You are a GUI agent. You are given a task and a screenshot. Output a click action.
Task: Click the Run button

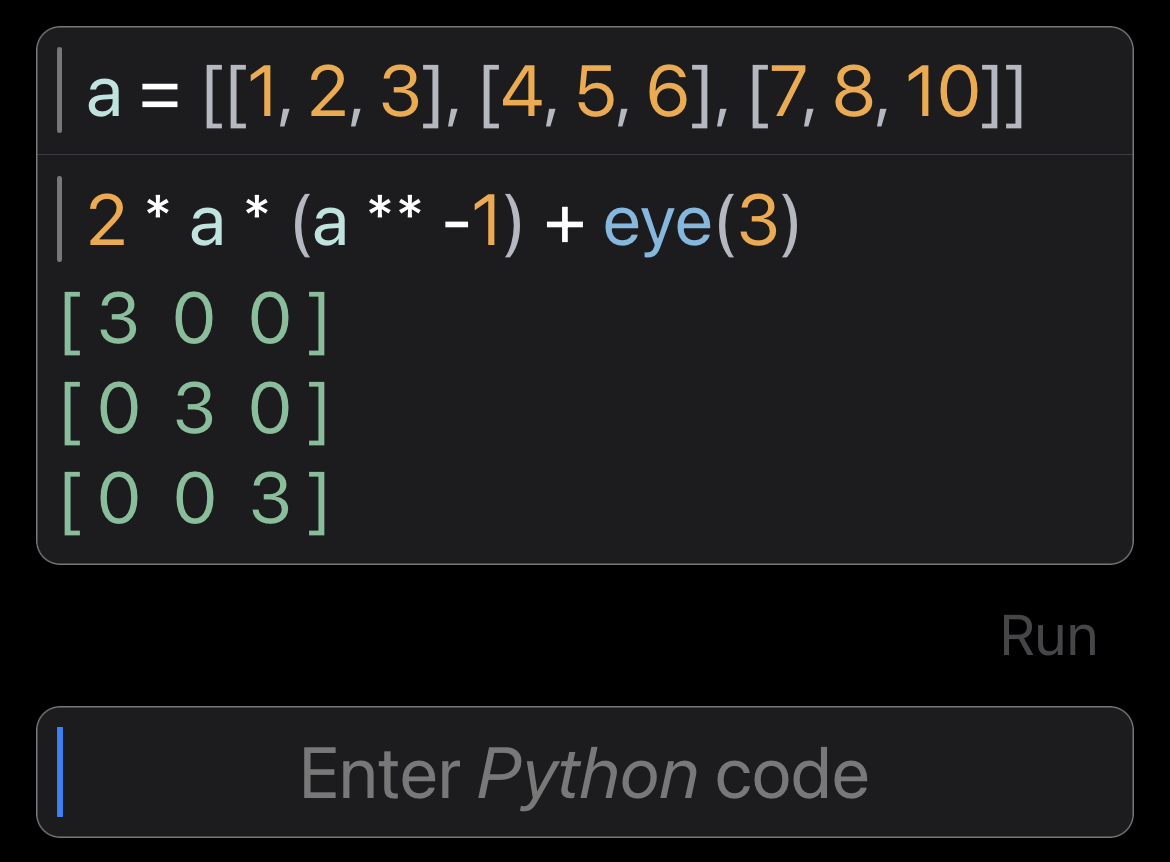point(1048,637)
